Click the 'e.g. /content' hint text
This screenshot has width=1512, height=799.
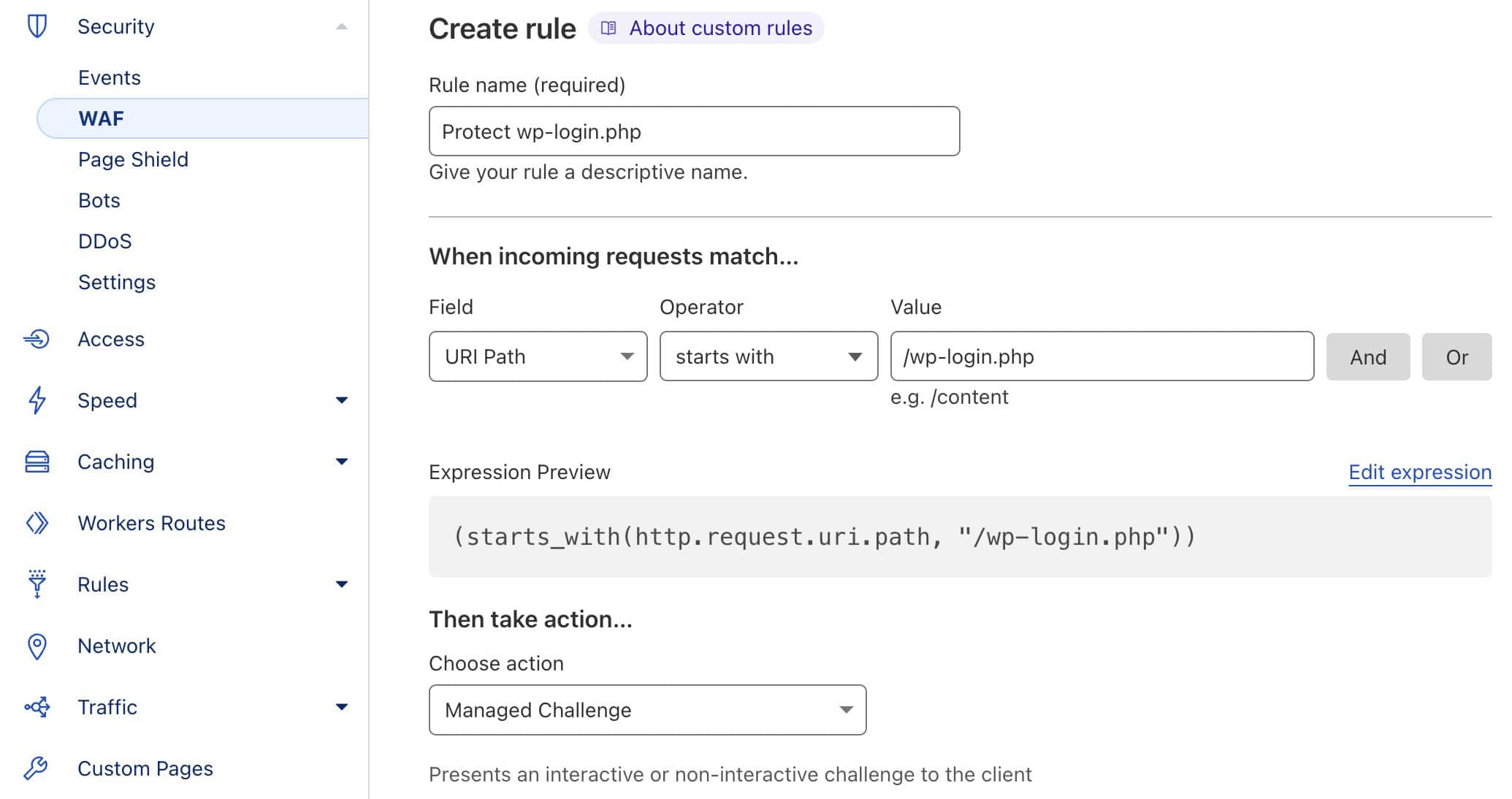(950, 397)
